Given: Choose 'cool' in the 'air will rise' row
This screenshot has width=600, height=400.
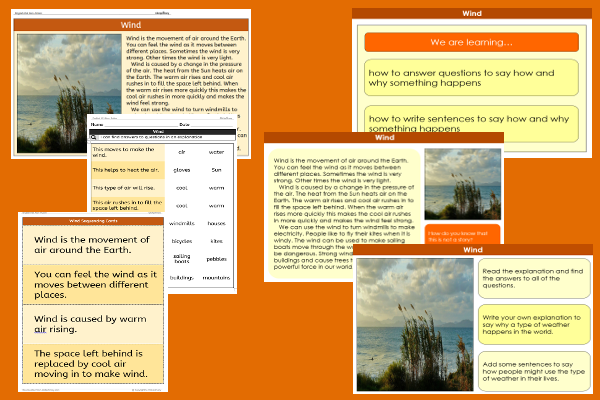Looking at the screenshot, I should click(182, 188).
